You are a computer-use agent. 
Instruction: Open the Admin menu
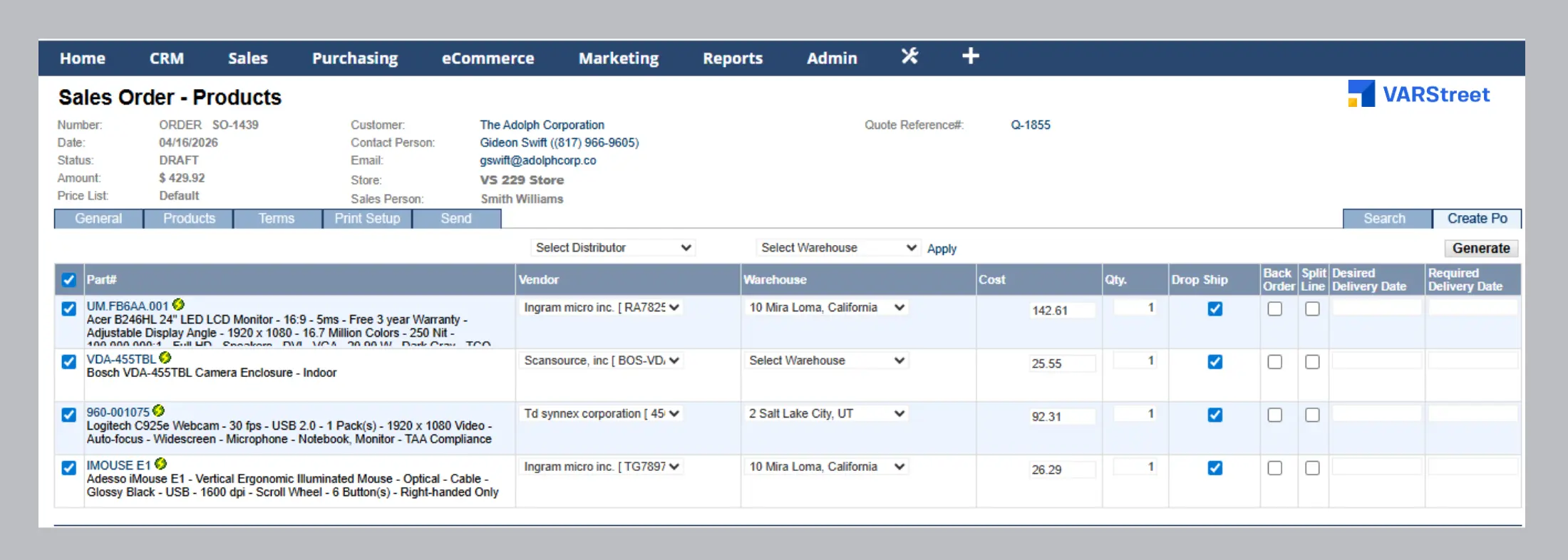click(x=832, y=58)
